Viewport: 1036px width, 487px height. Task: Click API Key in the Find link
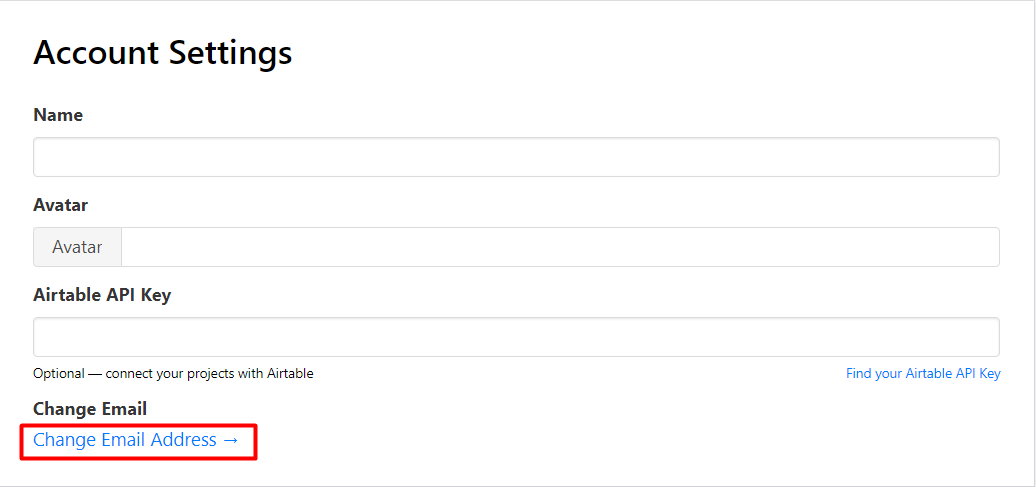975,374
